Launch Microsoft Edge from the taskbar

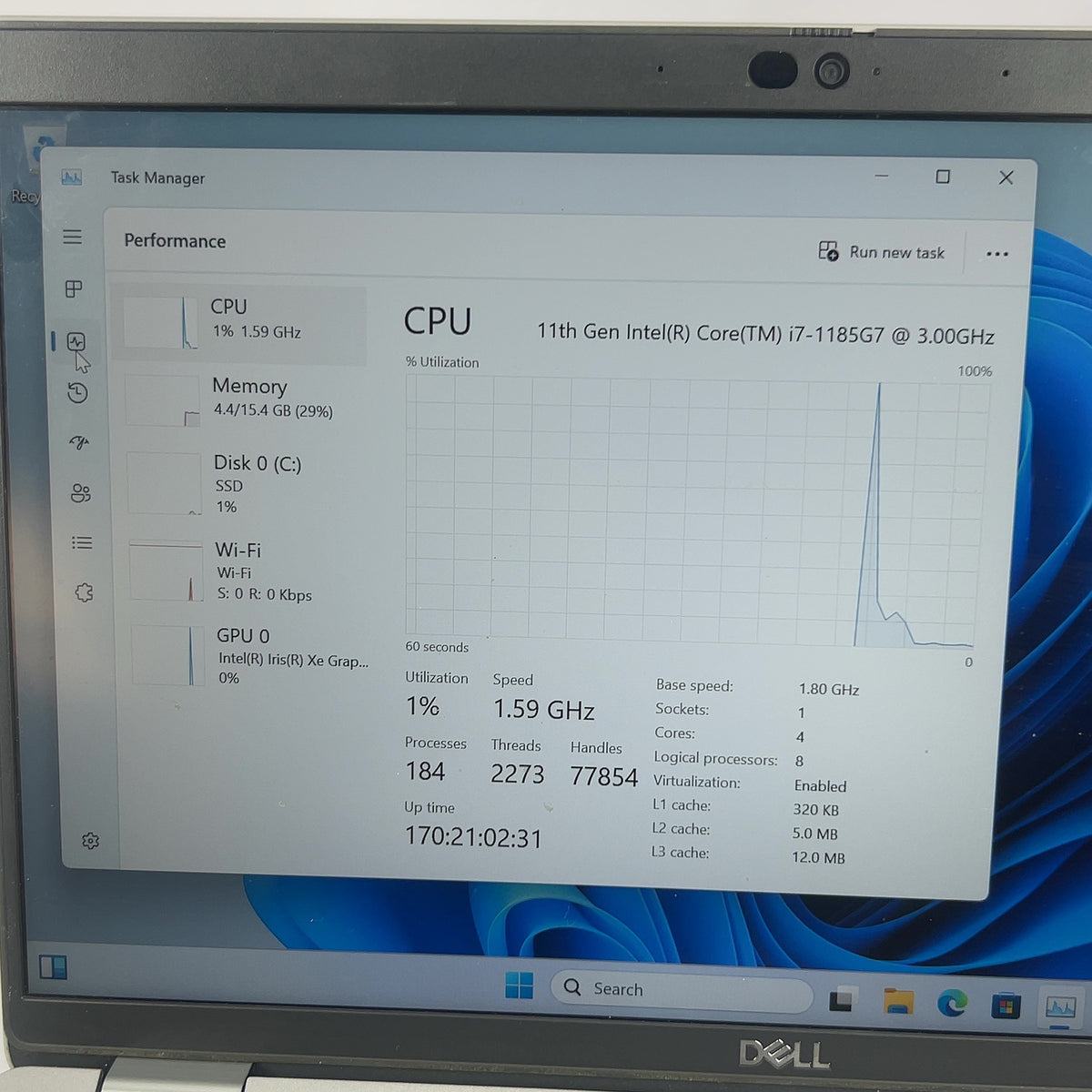(953, 1004)
